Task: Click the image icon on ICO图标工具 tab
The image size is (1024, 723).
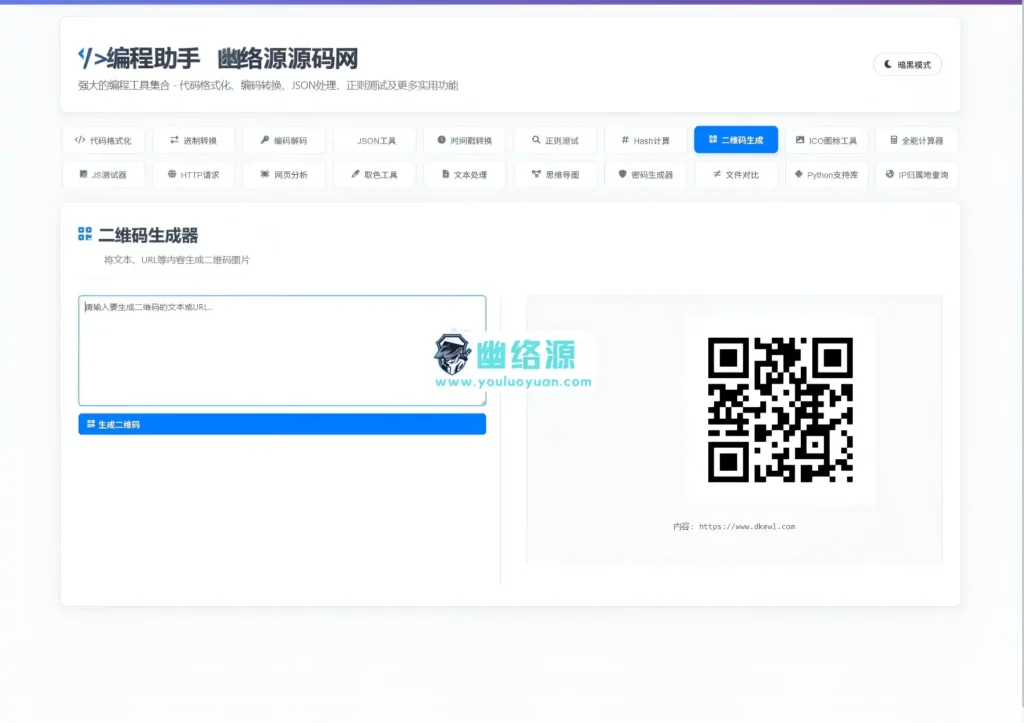Action: [800, 140]
